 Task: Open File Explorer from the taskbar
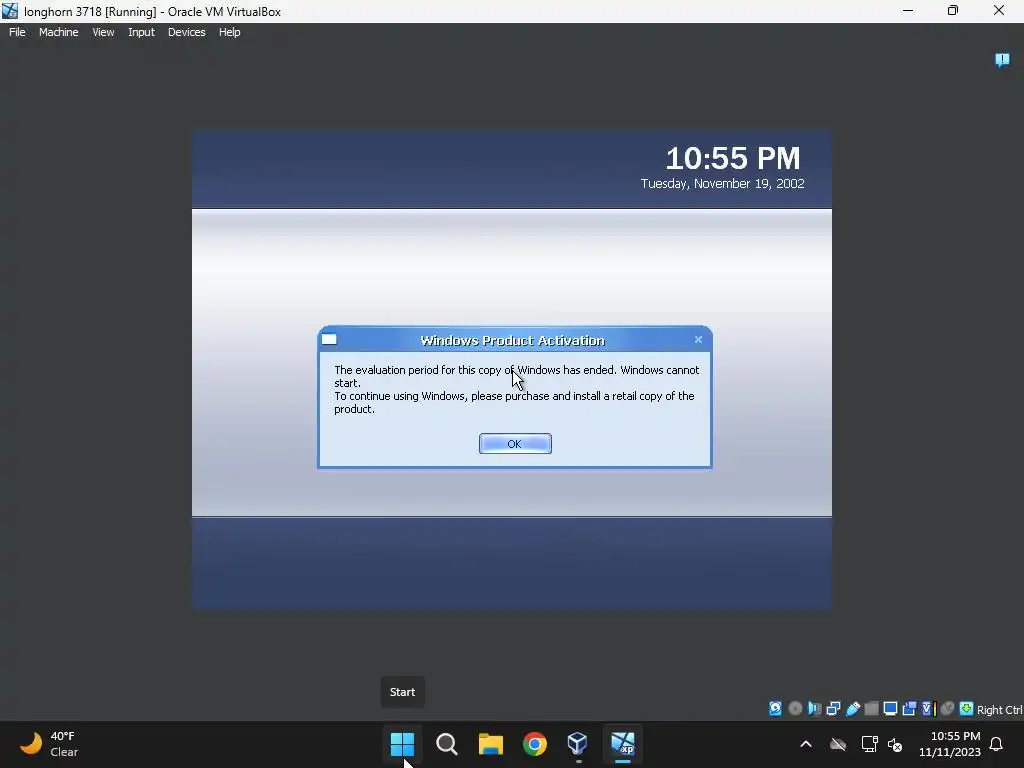click(490, 744)
